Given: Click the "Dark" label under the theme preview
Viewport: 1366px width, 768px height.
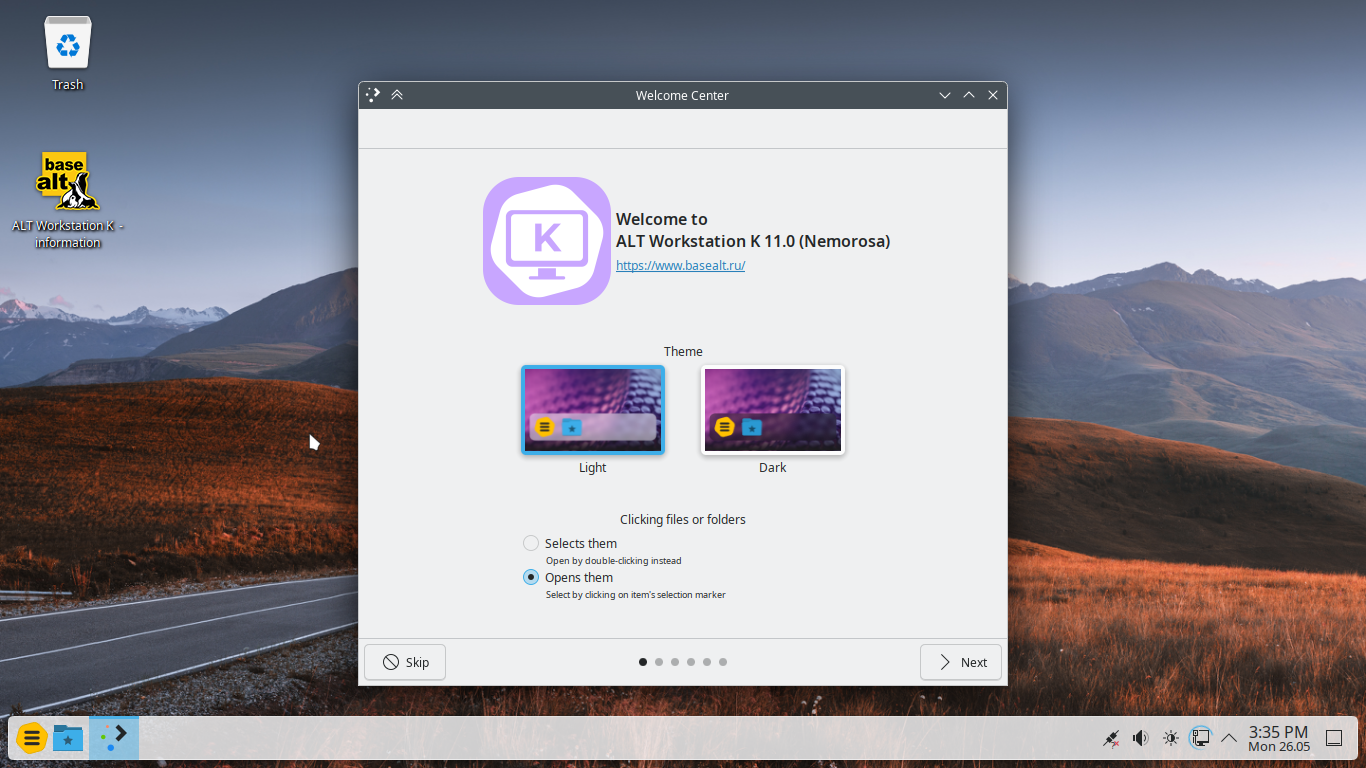Looking at the screenshot, I should [773, 468].
